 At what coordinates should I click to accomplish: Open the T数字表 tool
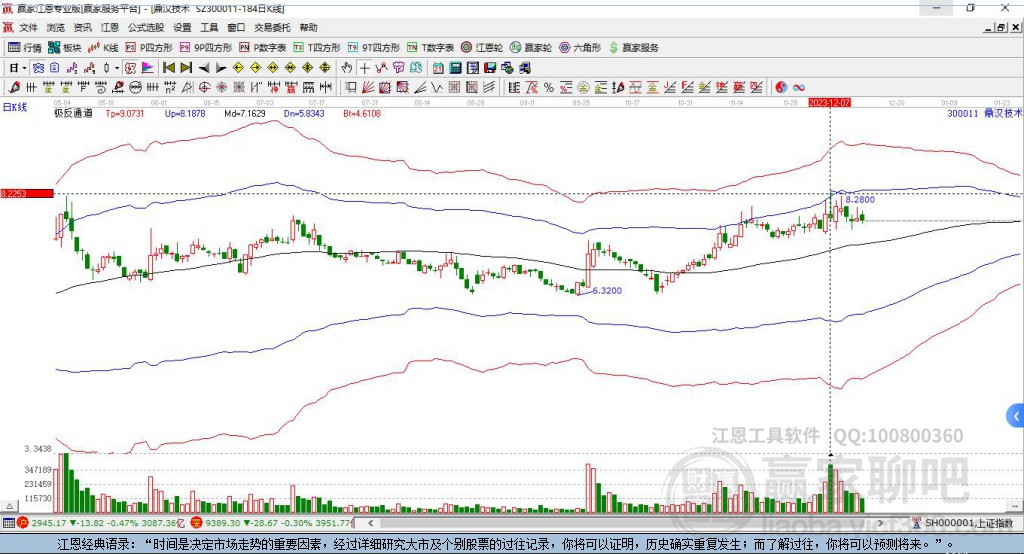click(430, 48)
